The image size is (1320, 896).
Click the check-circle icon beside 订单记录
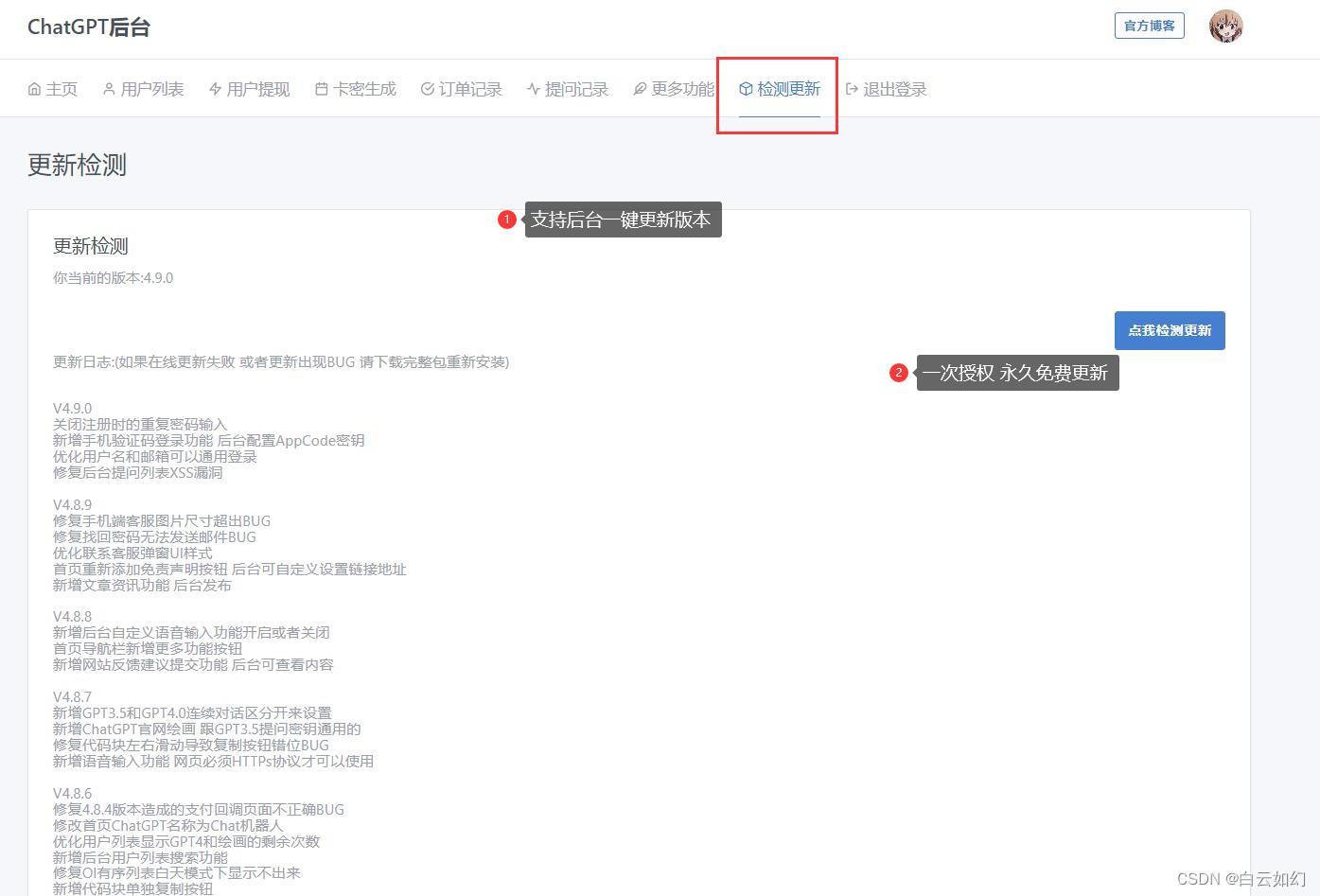point(428,89)
